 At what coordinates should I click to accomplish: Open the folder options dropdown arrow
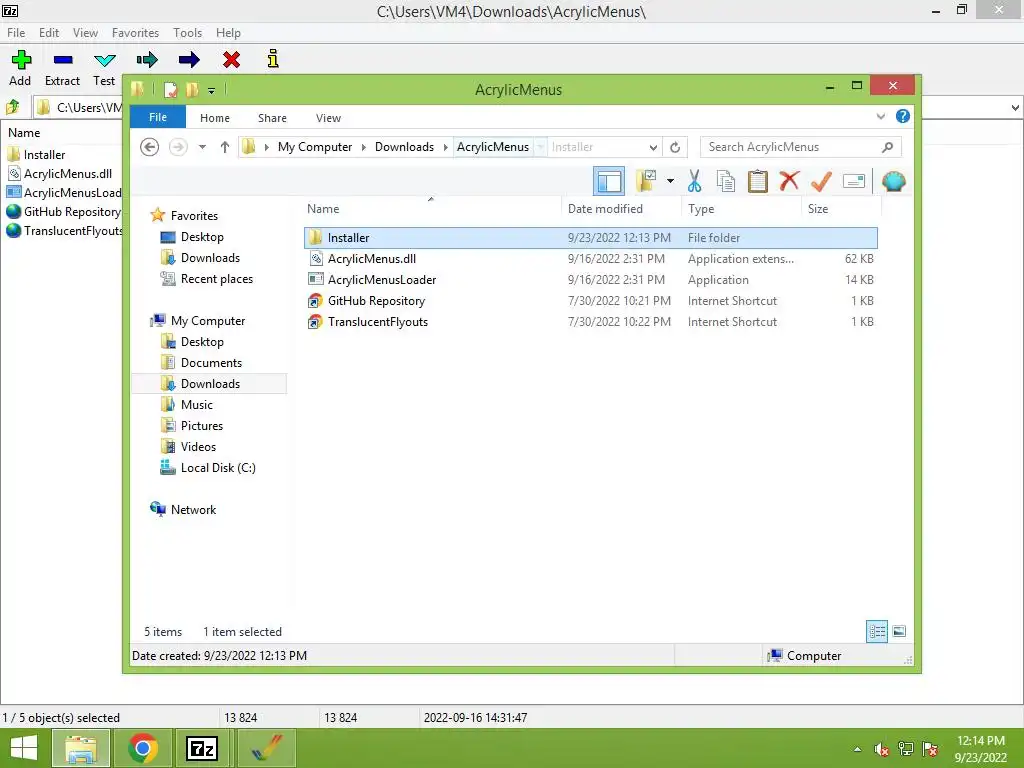[670, 181]
